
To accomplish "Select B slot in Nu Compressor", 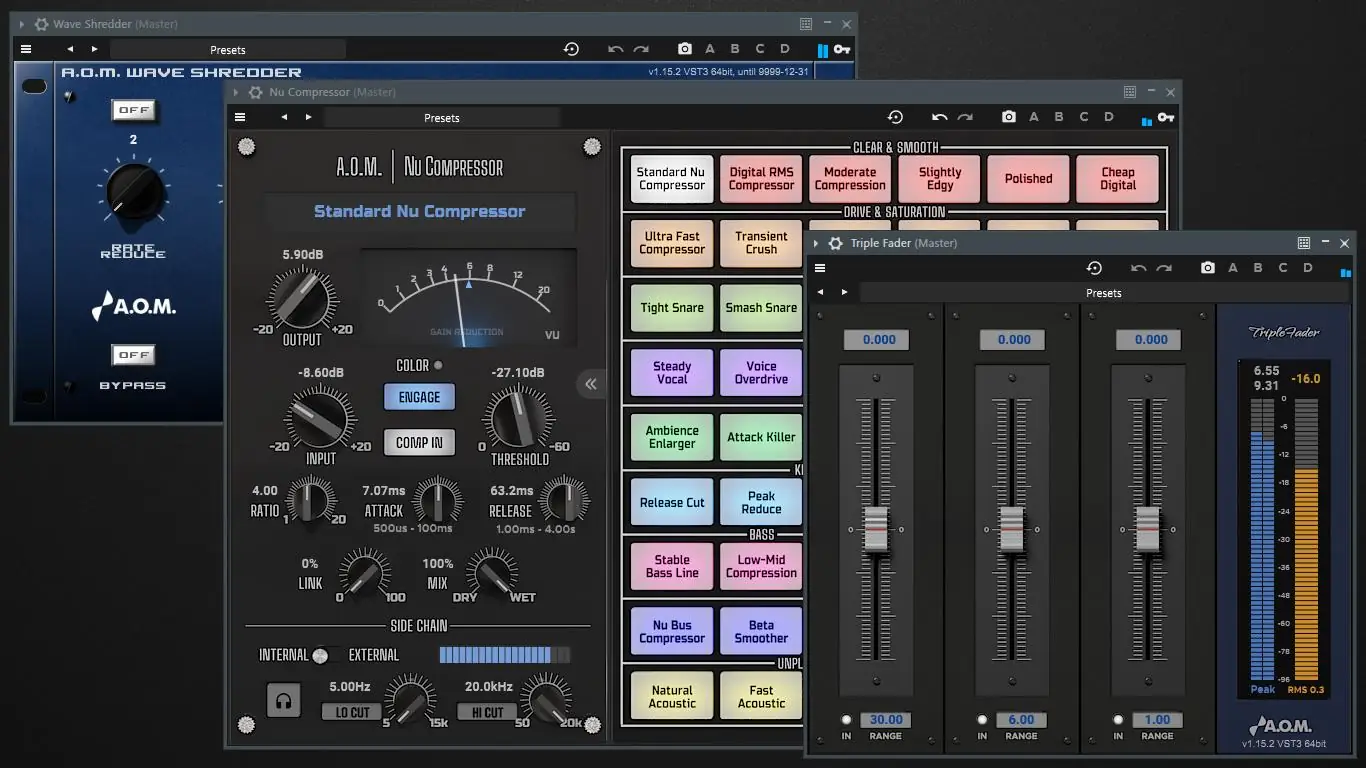I will coord(1059,117).
